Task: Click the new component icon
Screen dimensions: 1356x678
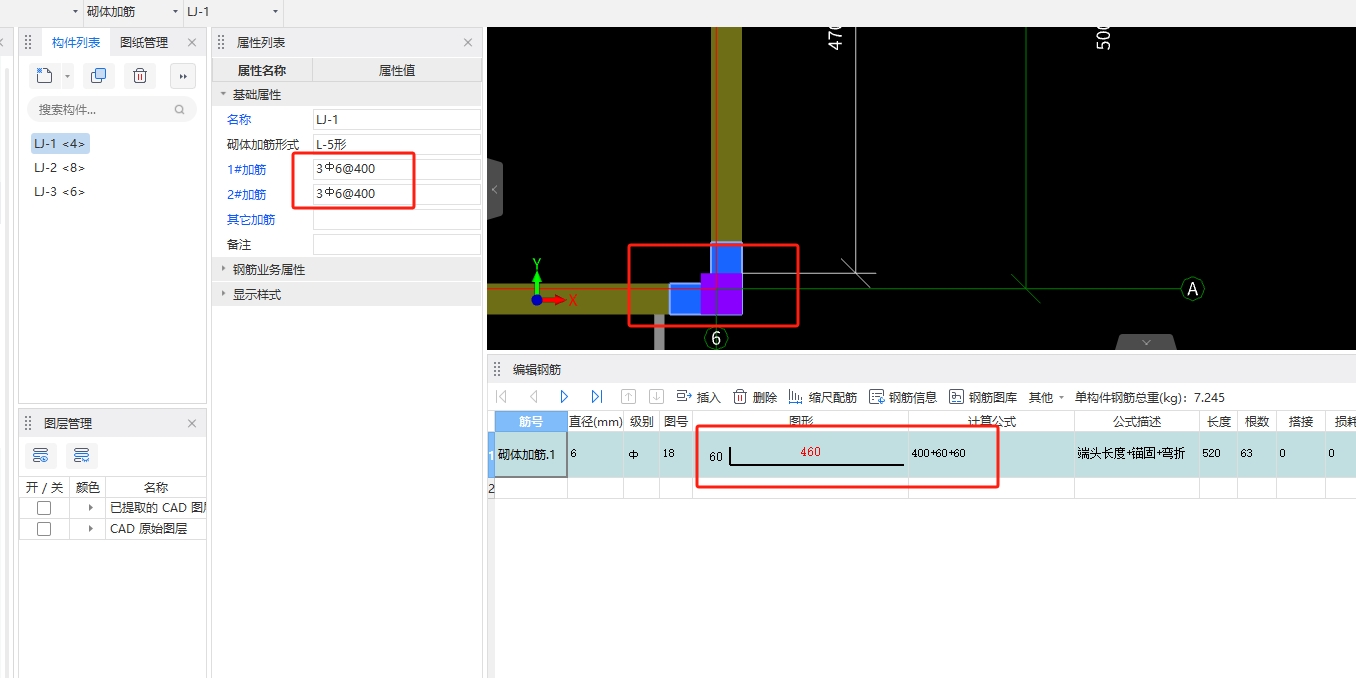Action: tap(44, 76)
